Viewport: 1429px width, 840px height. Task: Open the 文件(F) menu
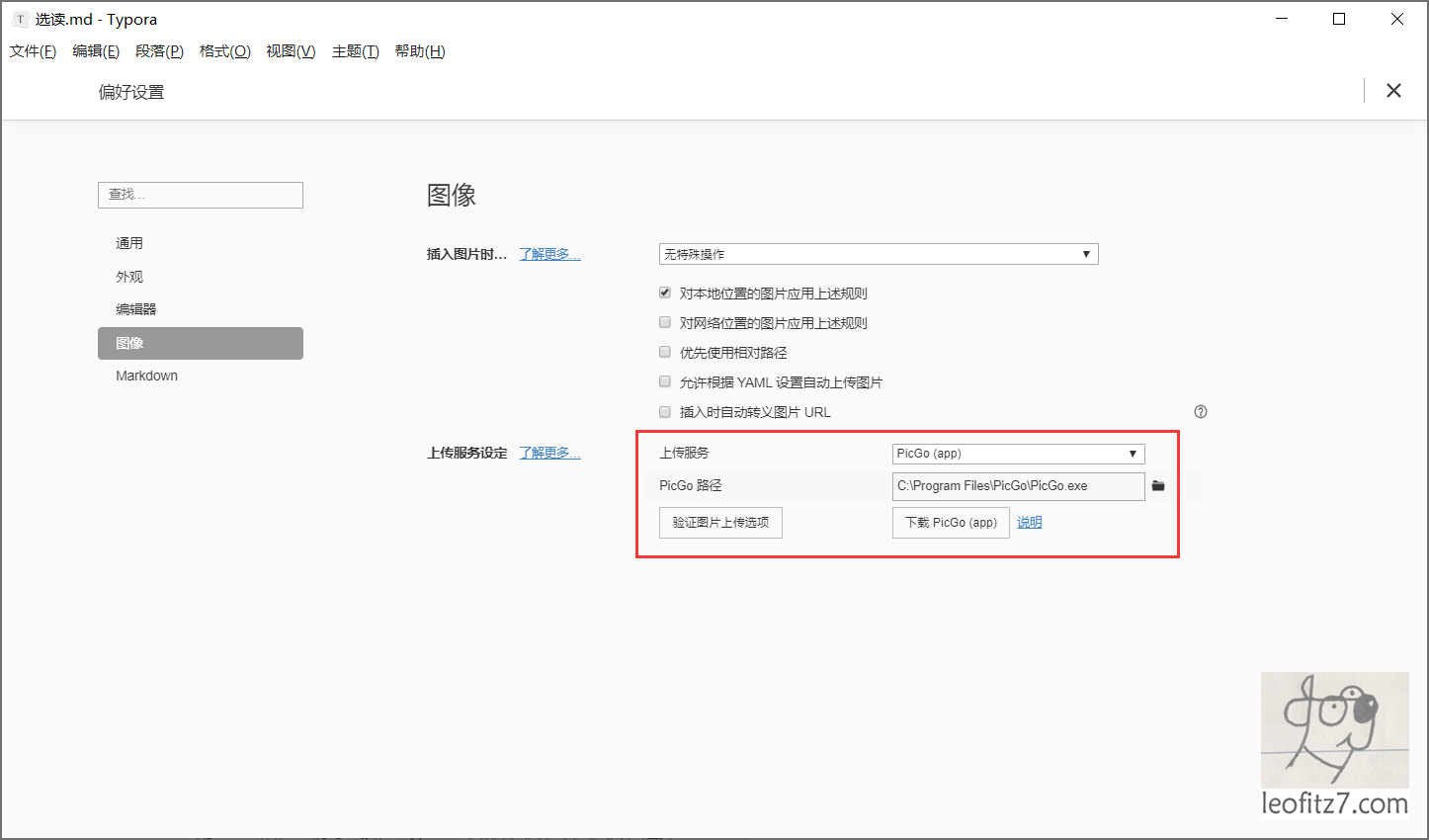click(33, 50)
